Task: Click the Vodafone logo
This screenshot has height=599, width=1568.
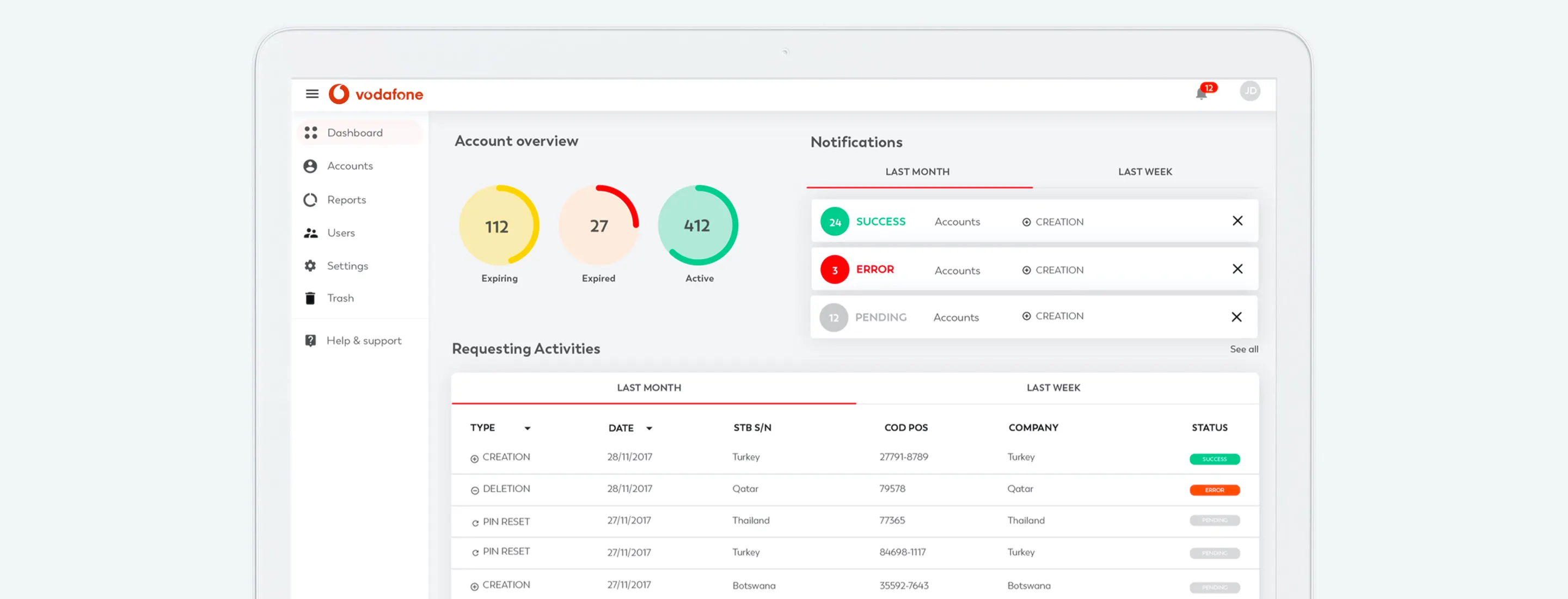Action: [376, 94]
